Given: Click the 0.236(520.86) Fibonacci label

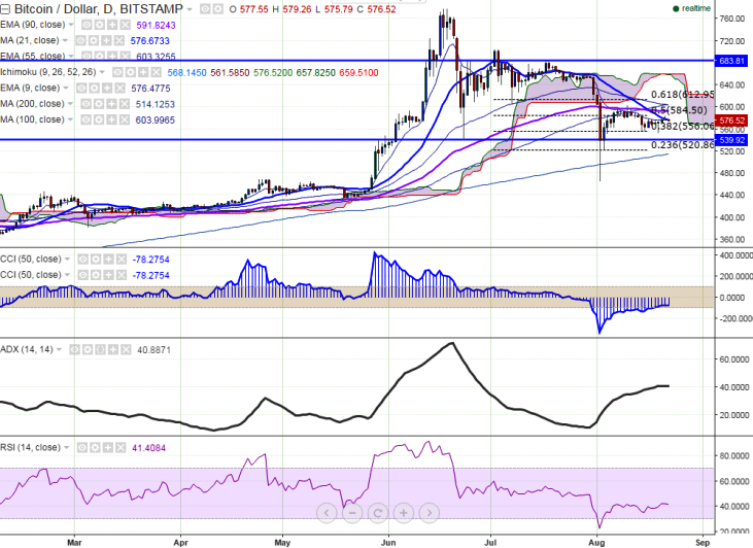Looking at the screenshot, I should coord(682,145).
